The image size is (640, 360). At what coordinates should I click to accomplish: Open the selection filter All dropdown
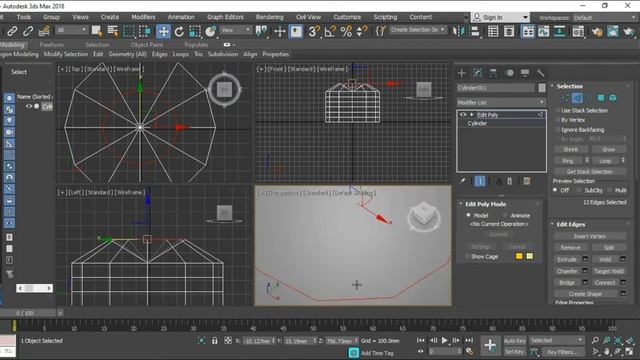coord(72,30)
